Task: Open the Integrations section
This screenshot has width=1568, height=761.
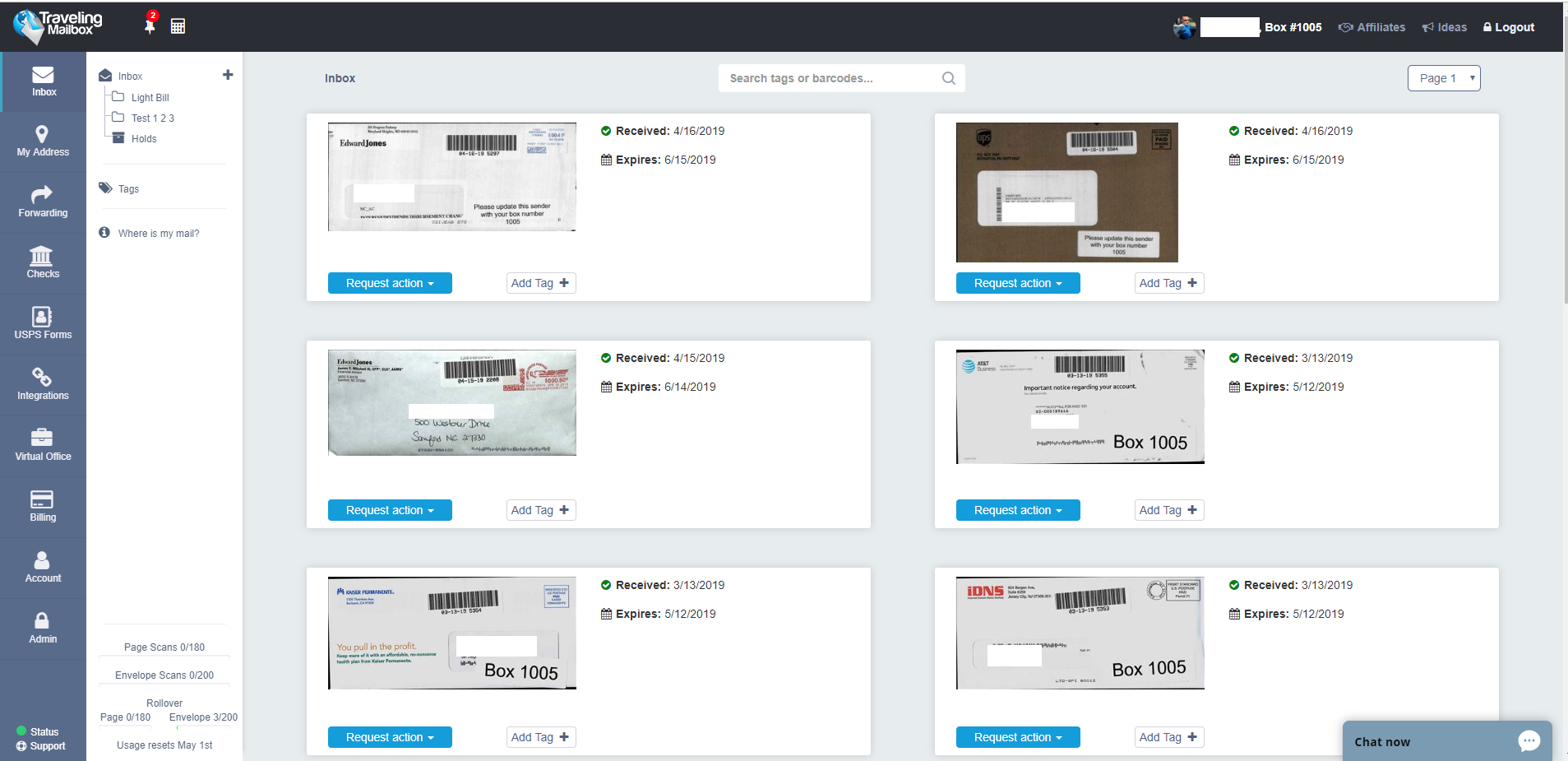Action: [44, 385]
